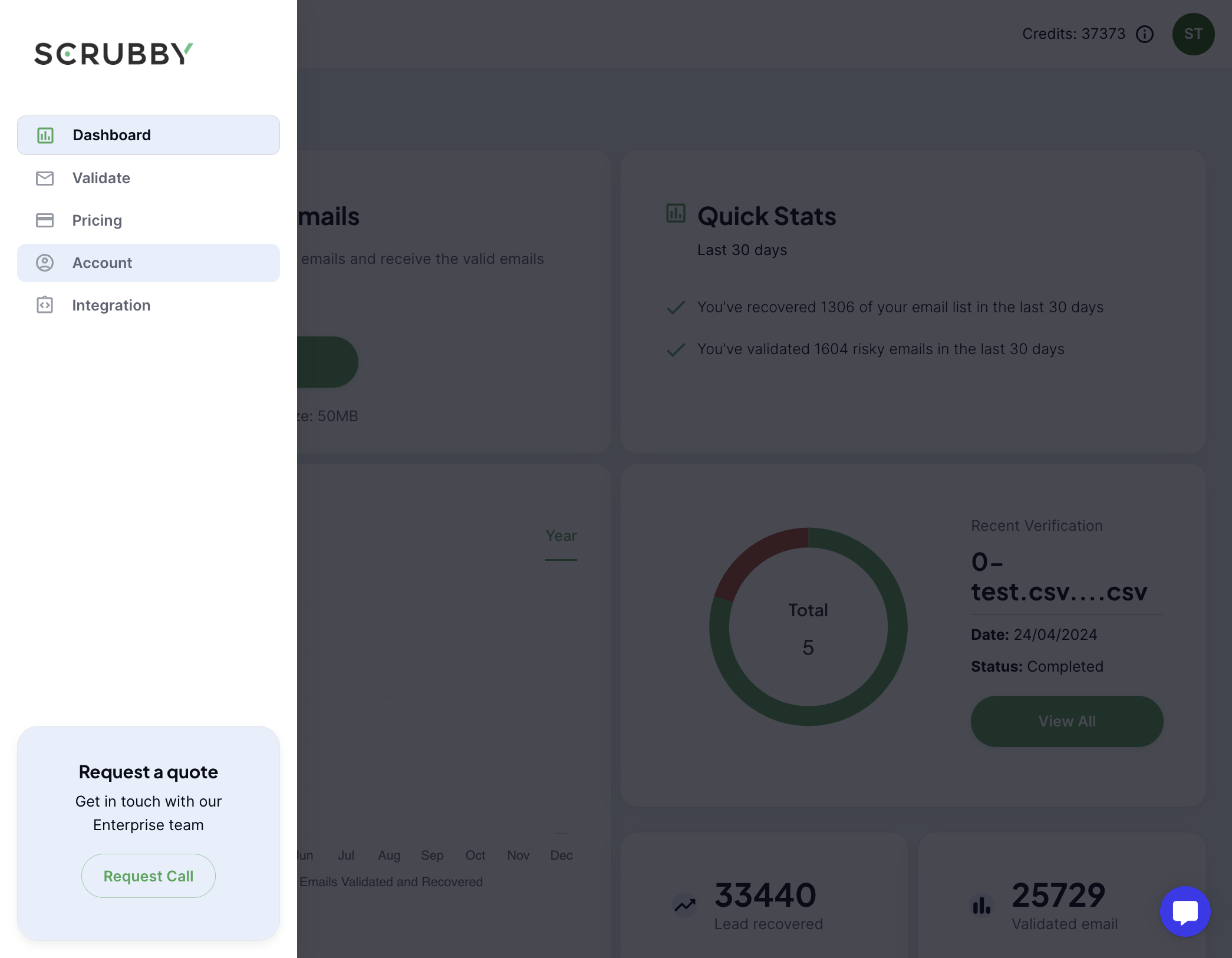The height and width of the screenshot is (958, 1232).
Task: Click the Date: 24/04/2024 text
Action: coord(1034,635)
